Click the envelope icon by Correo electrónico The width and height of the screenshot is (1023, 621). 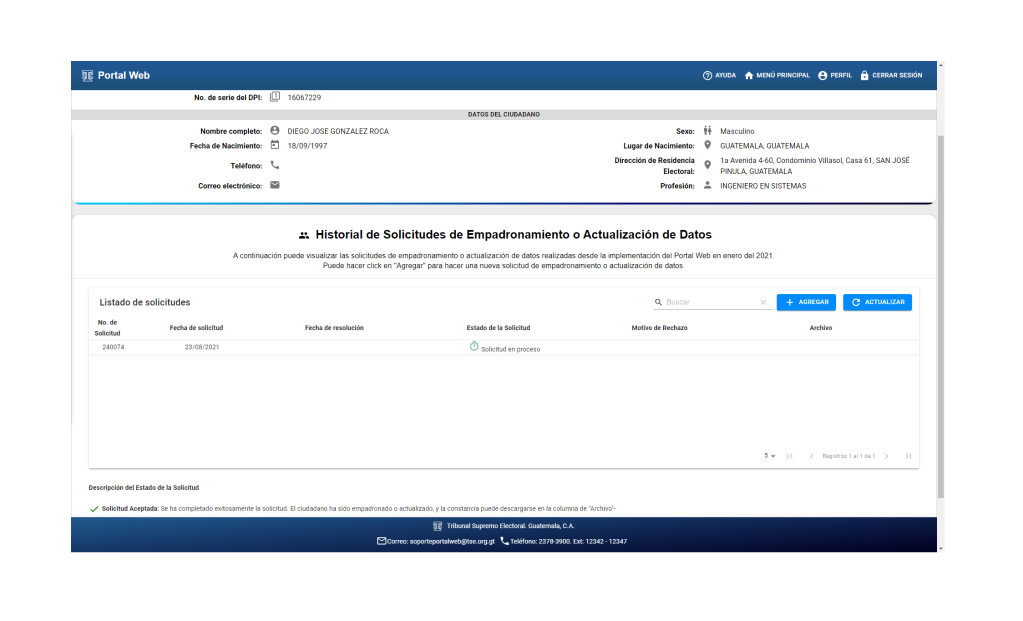(x=275, y=185)
